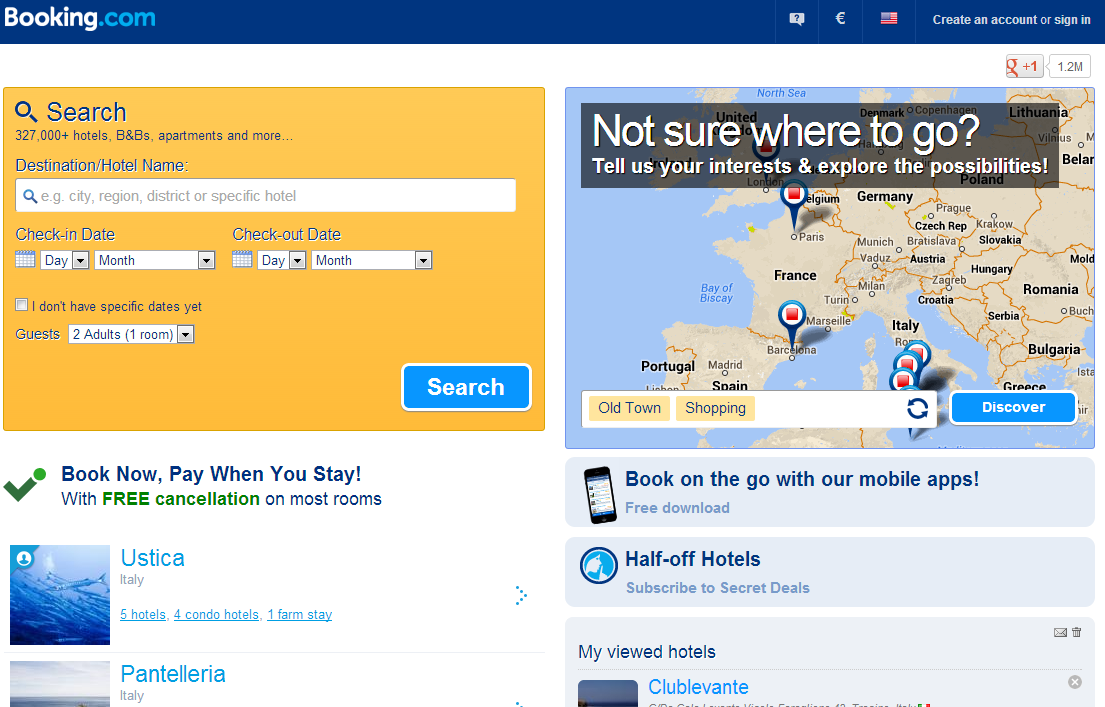The height and width of the screenshot is (707, 1105).
Task: Select the Old Town interest tag
Action: [x=629, y=408]
